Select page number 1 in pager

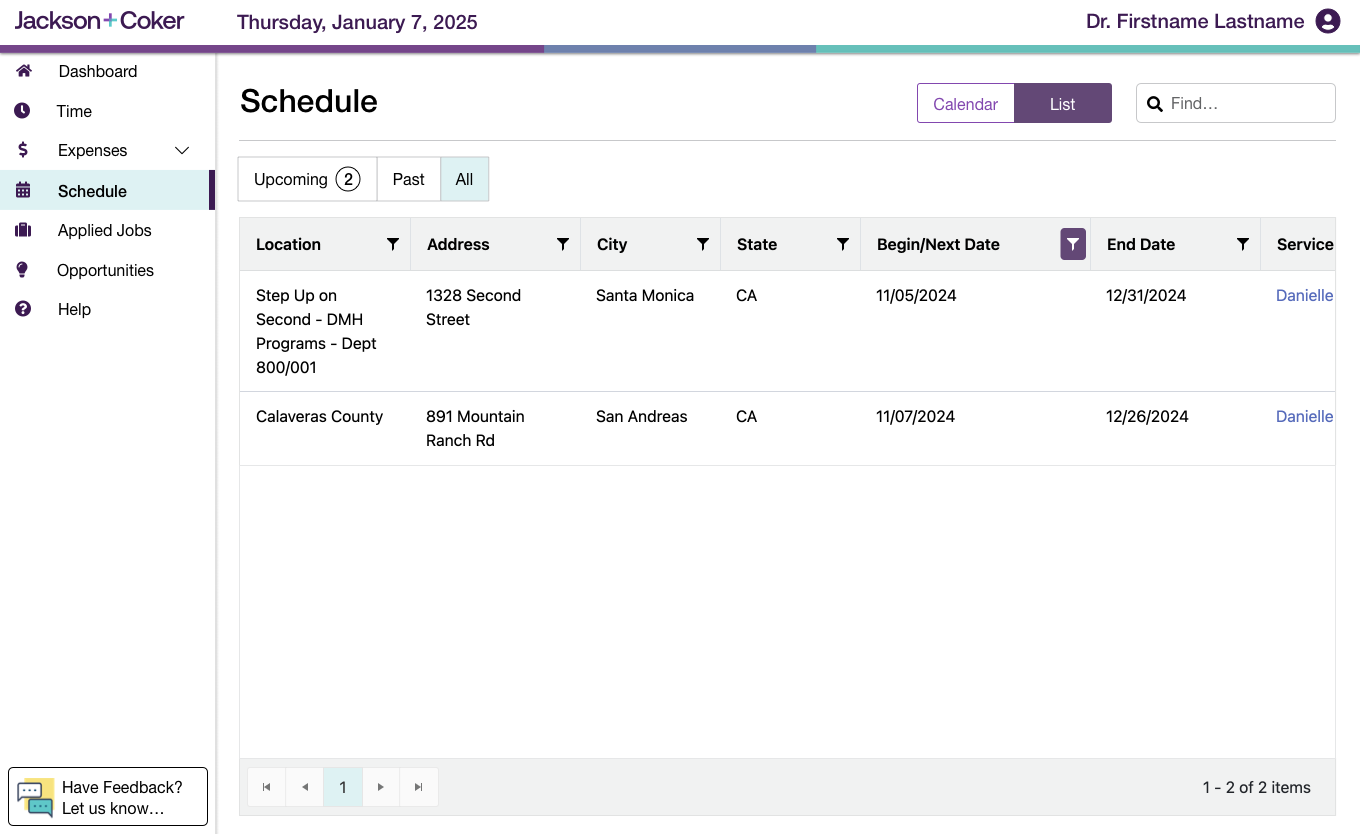click(x=343, y=787)
